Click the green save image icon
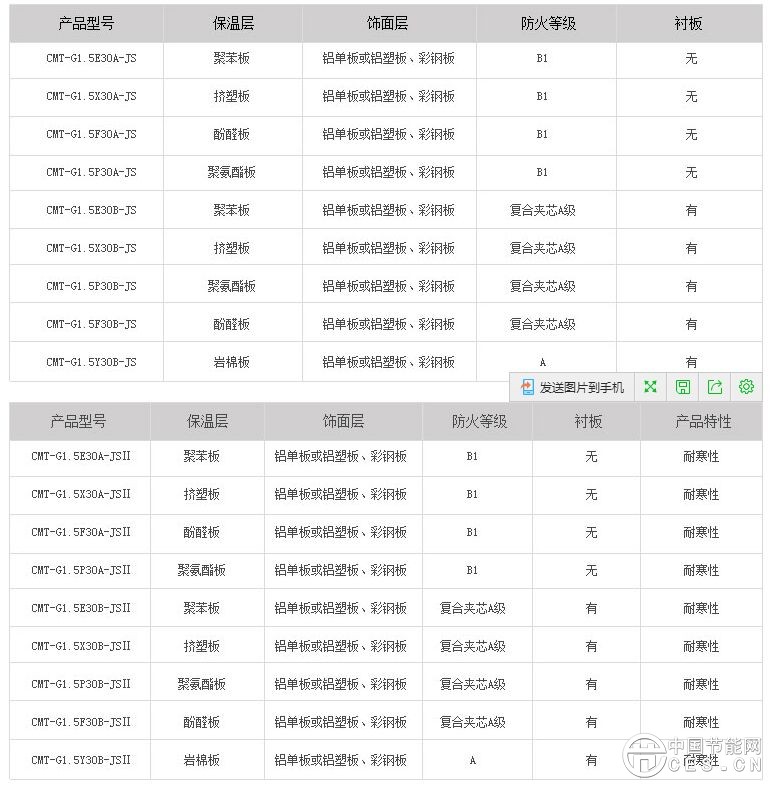This screenshot has height=789, width=772. coord(682,387)
